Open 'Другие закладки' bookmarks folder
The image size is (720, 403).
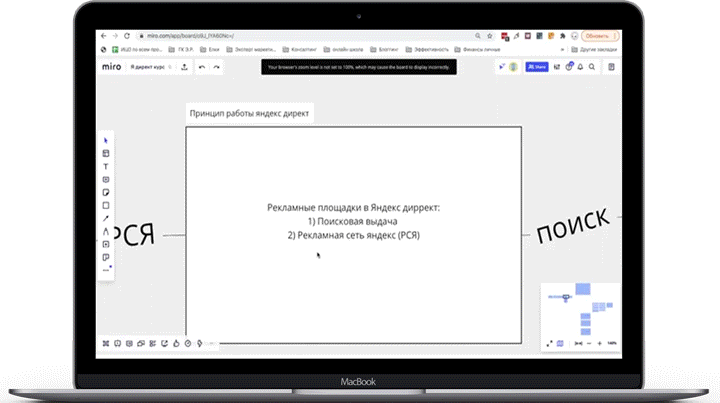tap(594, 50)
